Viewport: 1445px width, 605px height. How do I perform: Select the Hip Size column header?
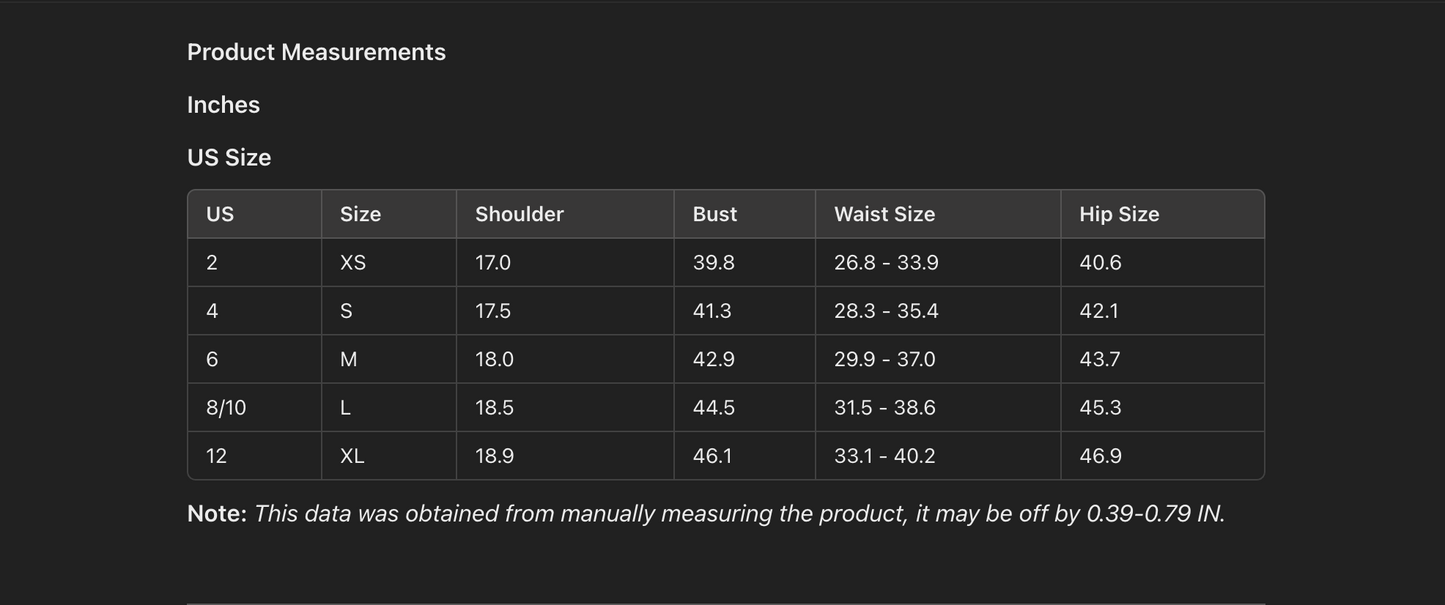1119,214
